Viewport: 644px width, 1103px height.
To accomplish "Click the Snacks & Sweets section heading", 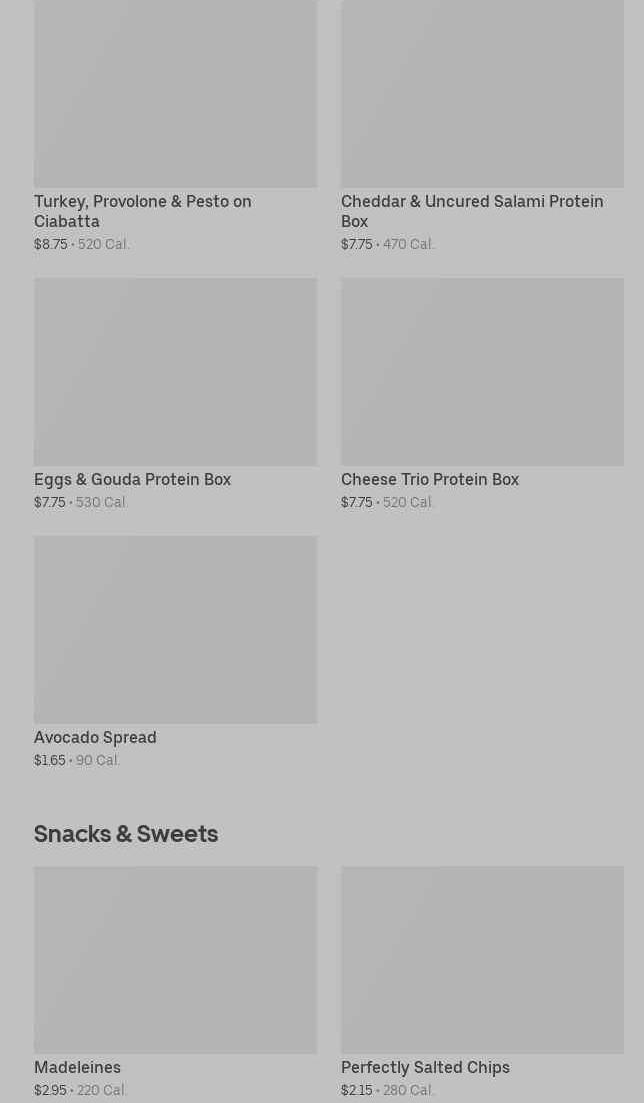I will pyautogui.click(x=126, y=833).
